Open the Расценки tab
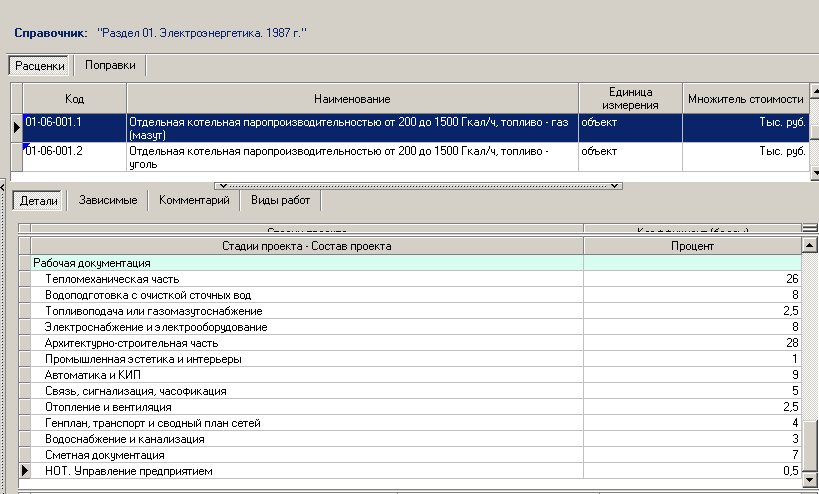Screen dimensions: 819x494 click(40, 66)
